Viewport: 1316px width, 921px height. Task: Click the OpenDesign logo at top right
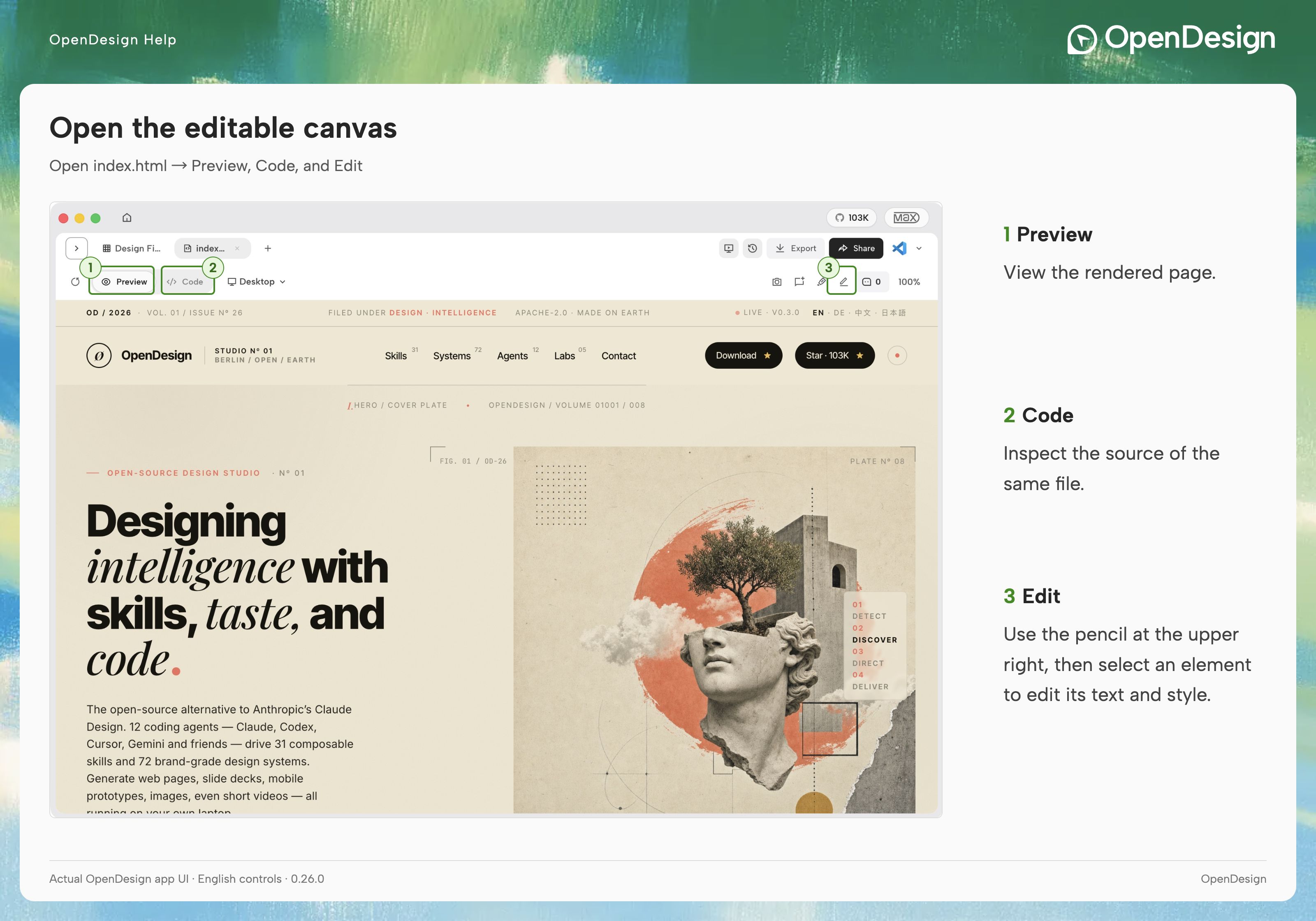pyautogui.click(x=1171, y=39)
